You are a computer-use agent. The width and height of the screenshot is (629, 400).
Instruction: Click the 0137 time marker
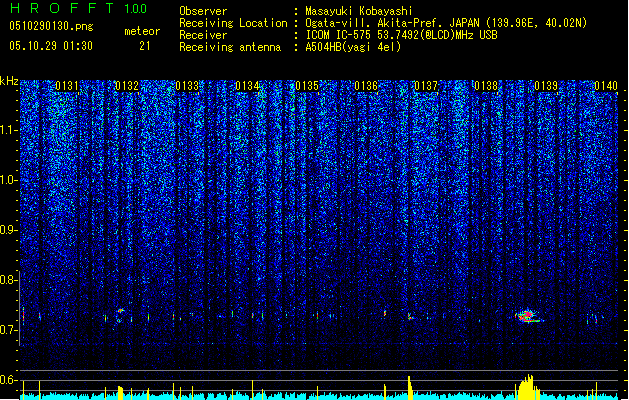pos(426,86)
